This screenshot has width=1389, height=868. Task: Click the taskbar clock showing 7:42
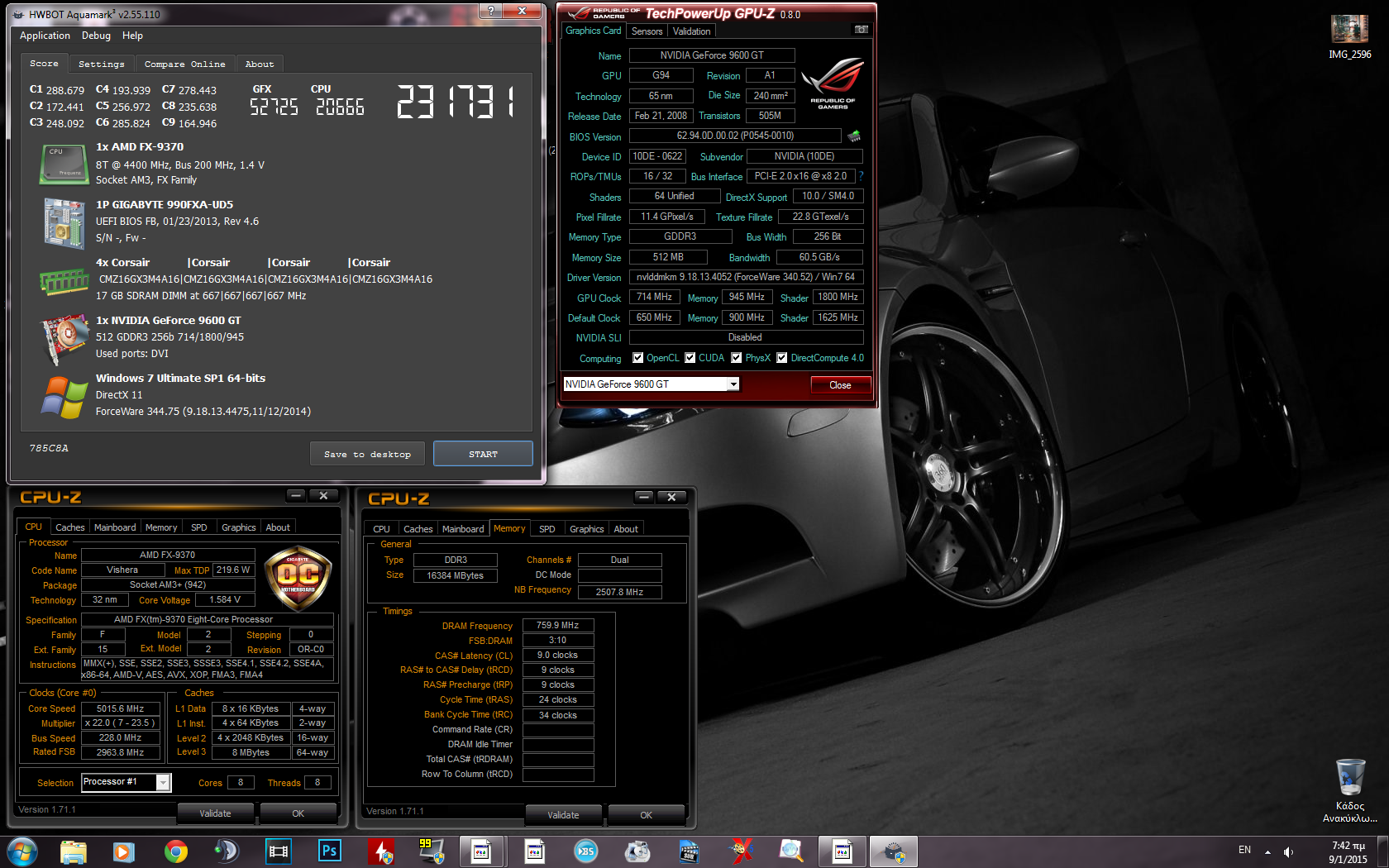coord(1348,852)
